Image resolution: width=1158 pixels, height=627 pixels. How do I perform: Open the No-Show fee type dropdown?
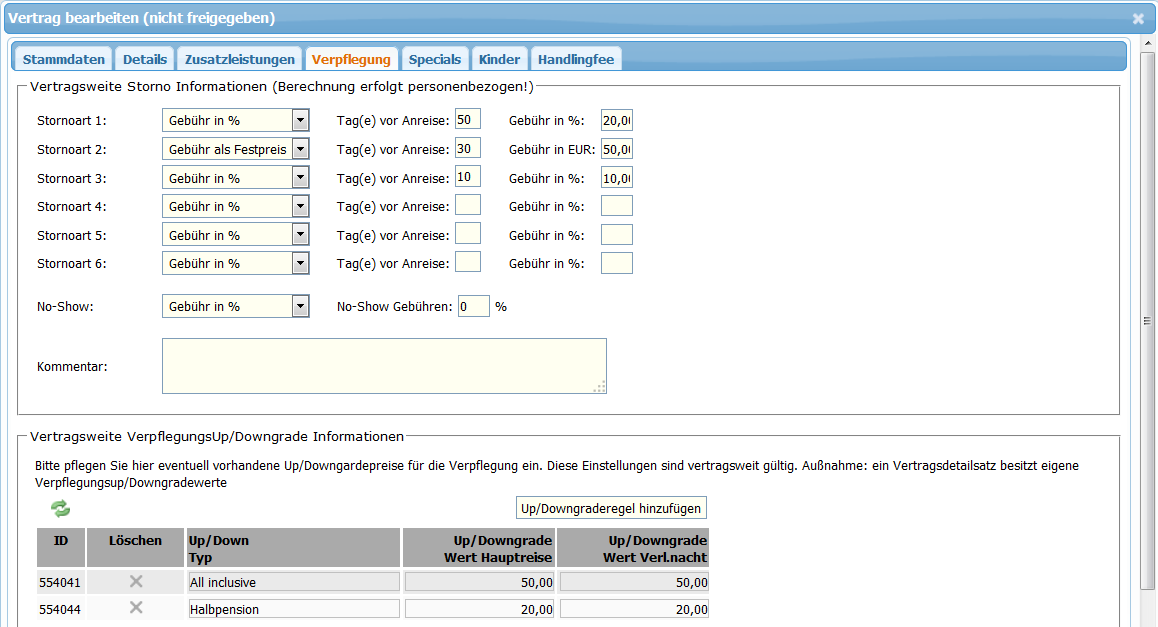[300, 307]
